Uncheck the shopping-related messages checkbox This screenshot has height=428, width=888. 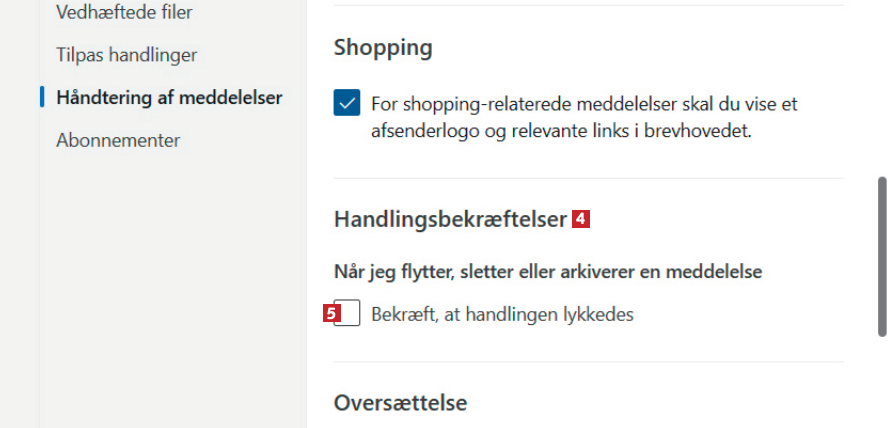click(347, 104)
